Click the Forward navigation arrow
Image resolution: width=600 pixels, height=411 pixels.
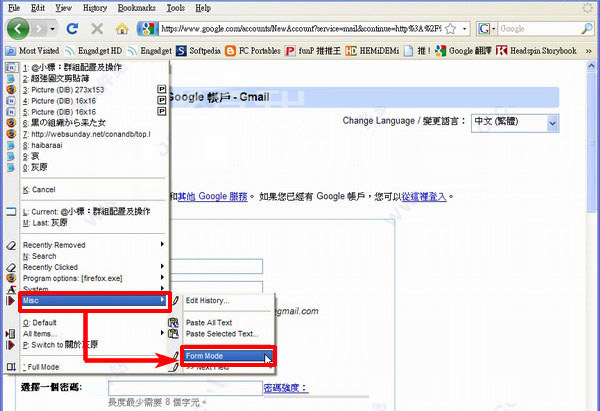pos(39,29)
